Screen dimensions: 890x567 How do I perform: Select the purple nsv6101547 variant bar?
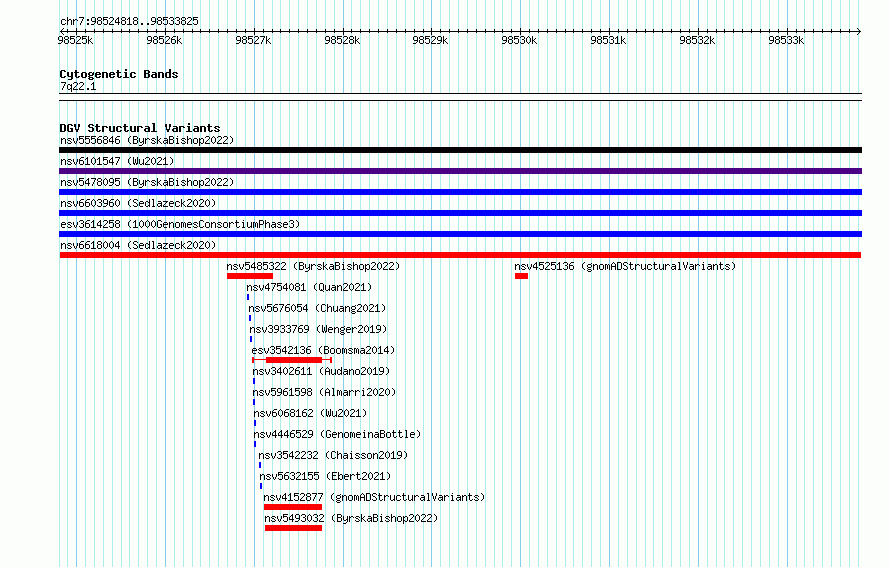(460, 171)
